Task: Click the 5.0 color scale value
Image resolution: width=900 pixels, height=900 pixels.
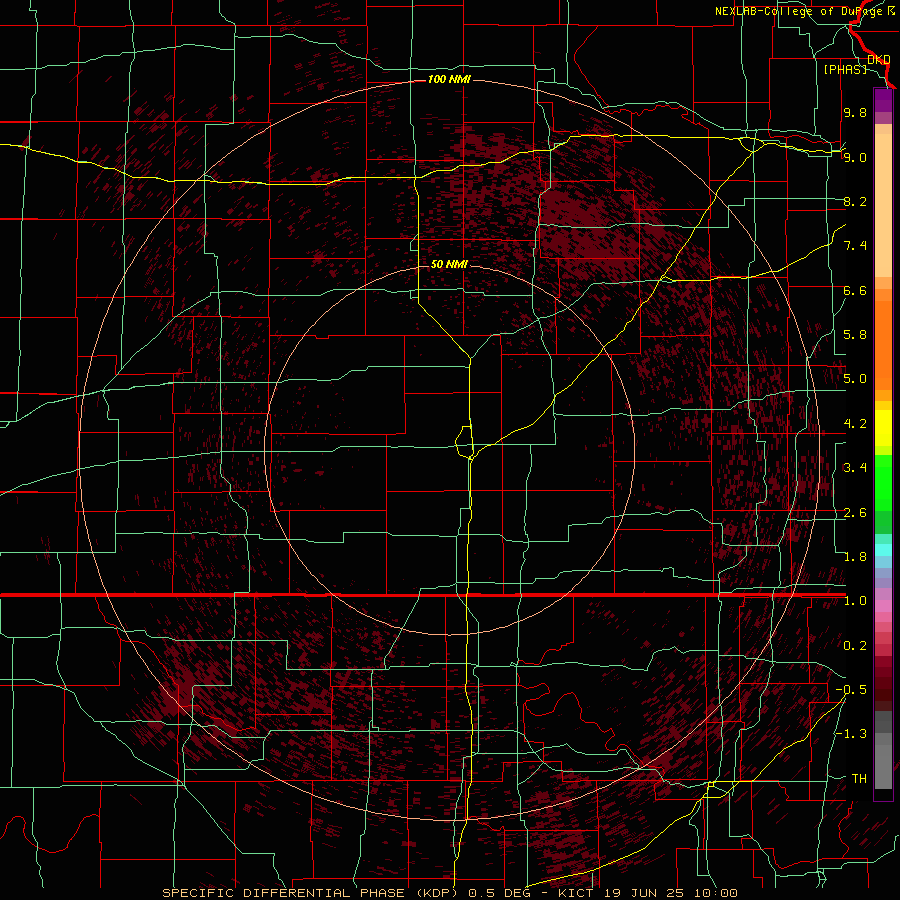Action: pyautogui.click(x=855, y=379)
